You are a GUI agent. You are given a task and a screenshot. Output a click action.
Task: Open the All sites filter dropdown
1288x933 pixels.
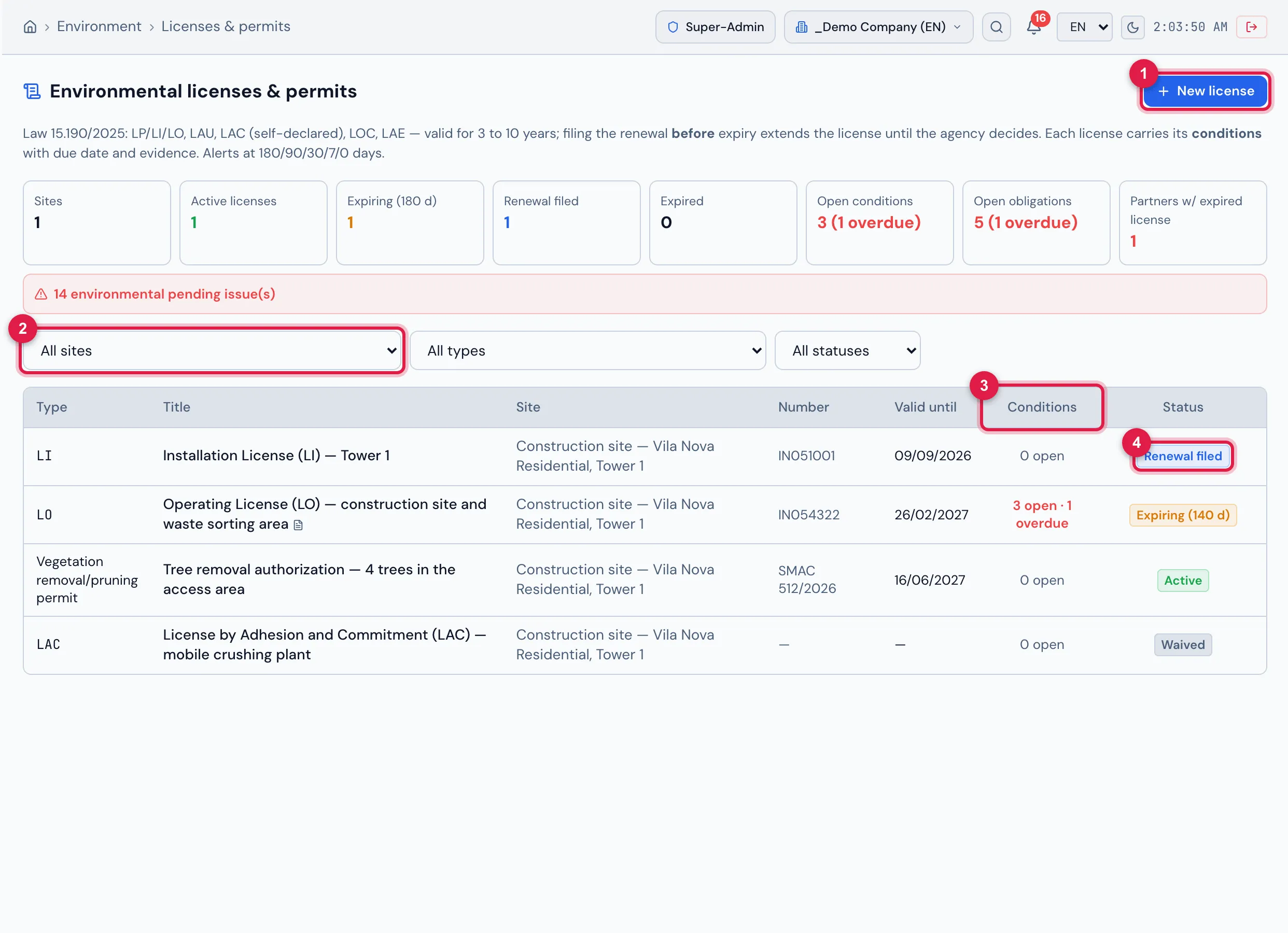(213, 350)
